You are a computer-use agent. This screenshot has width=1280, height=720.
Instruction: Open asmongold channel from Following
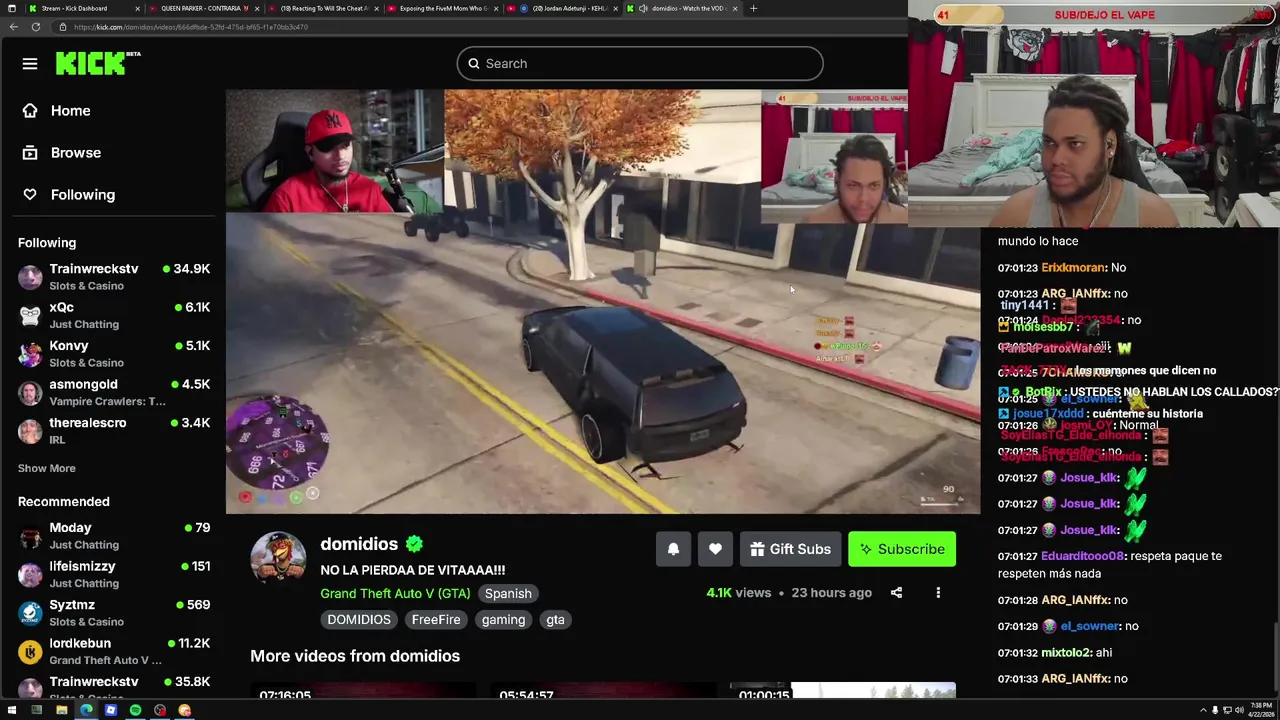coord(113,392)
